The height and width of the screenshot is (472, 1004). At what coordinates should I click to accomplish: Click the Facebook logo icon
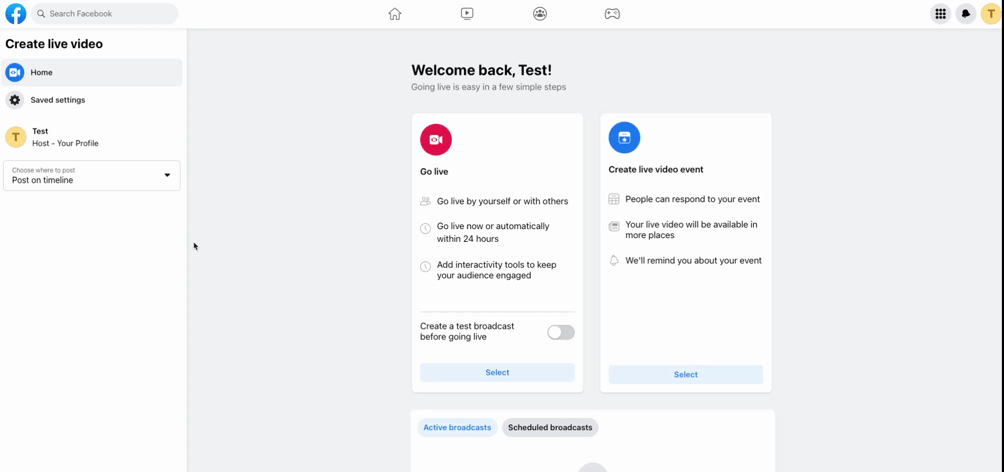[x=16, y=14]
